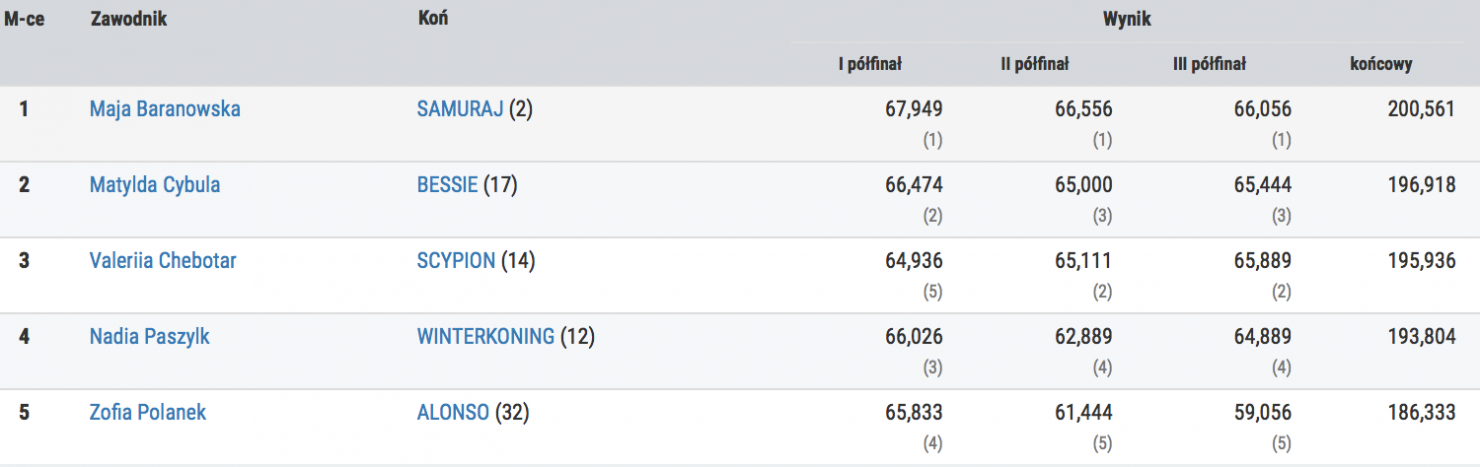The width and height of the screenshot is (1480, 467).
Task: Click the Zawodnik column header
Action: [127, 20]
